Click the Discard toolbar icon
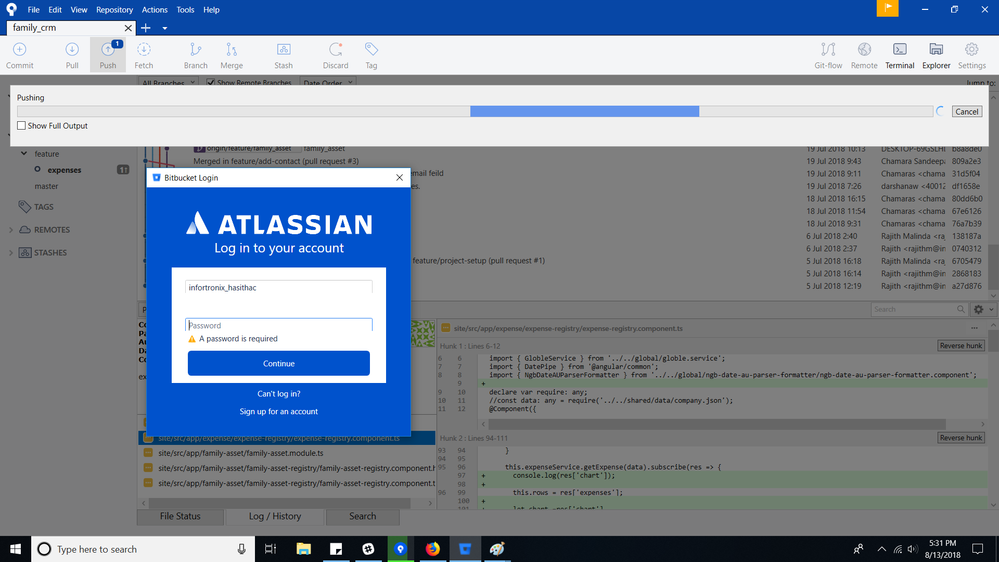 click(335, 55)
